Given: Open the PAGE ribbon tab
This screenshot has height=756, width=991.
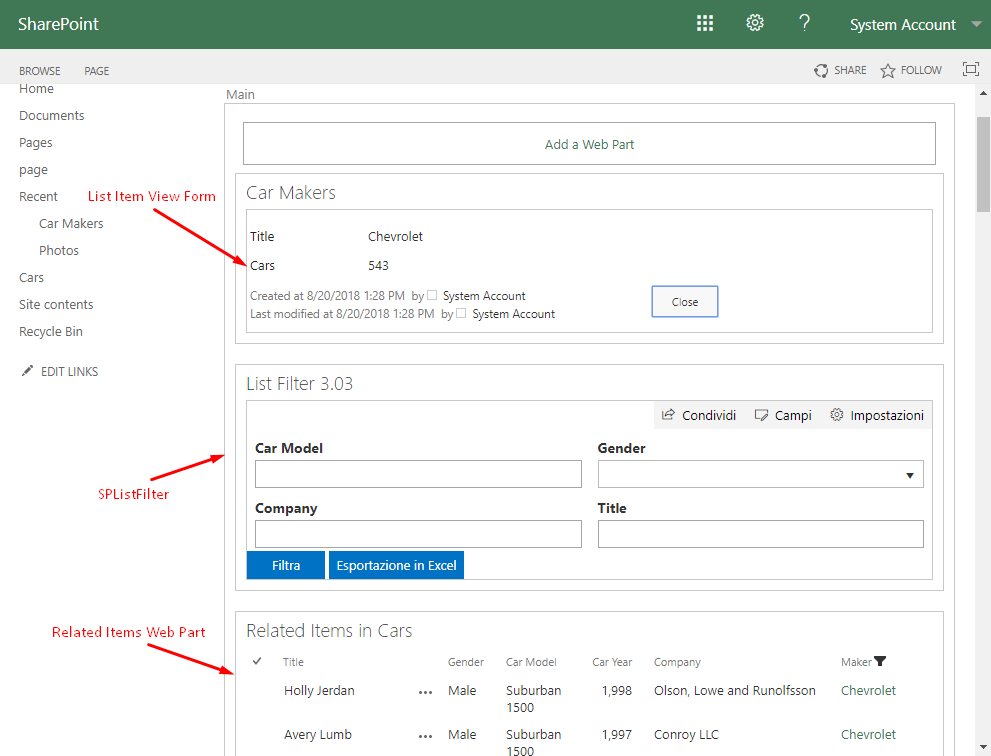Looking at the screenshot, I should tap(97, 71).
